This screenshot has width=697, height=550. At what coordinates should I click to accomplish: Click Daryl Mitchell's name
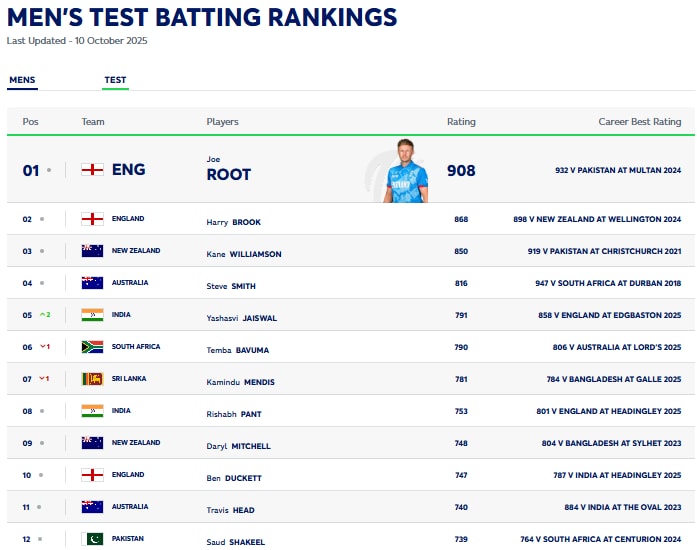[238, 446]
